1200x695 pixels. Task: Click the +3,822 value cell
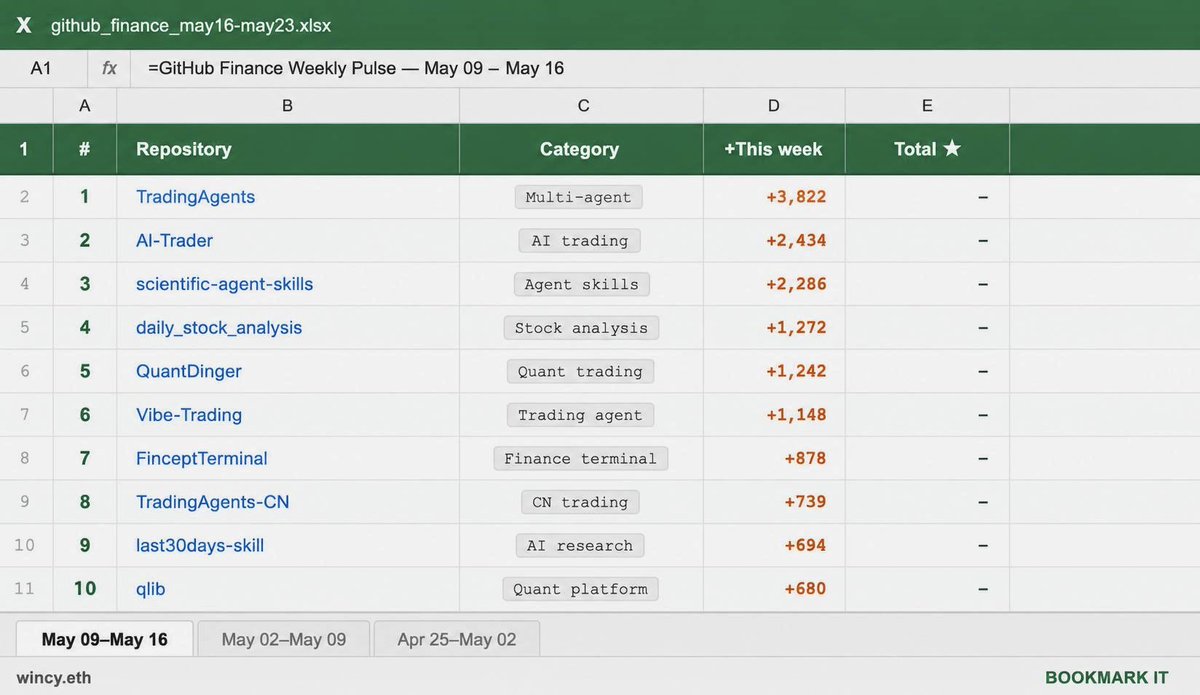[774, 197]
